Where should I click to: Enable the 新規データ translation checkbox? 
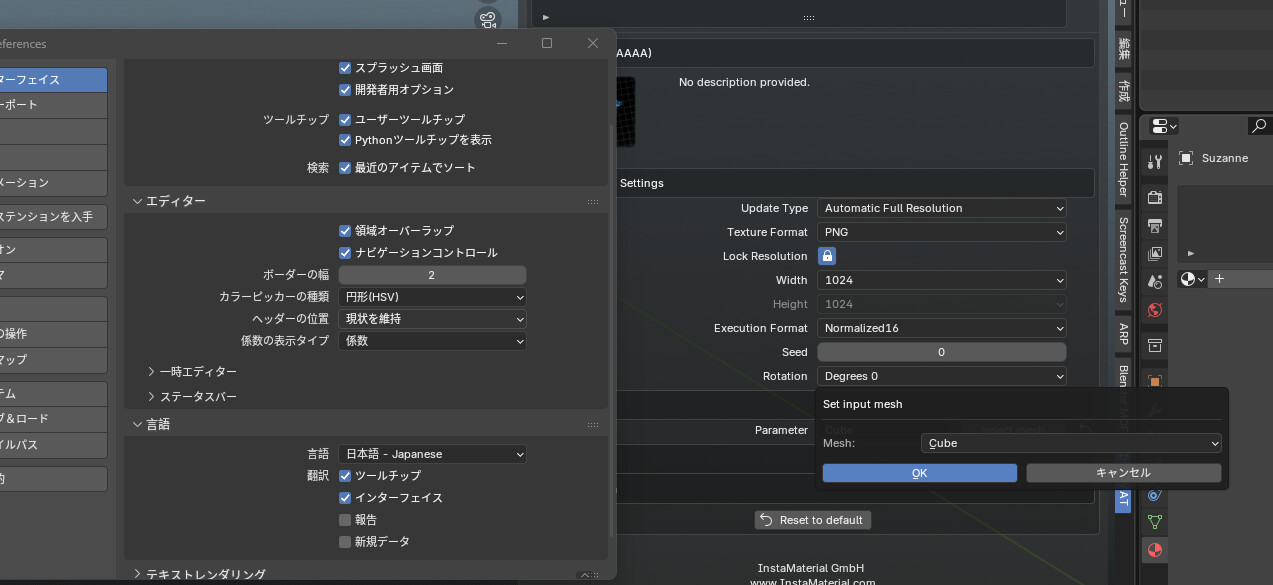coord(345,542)
